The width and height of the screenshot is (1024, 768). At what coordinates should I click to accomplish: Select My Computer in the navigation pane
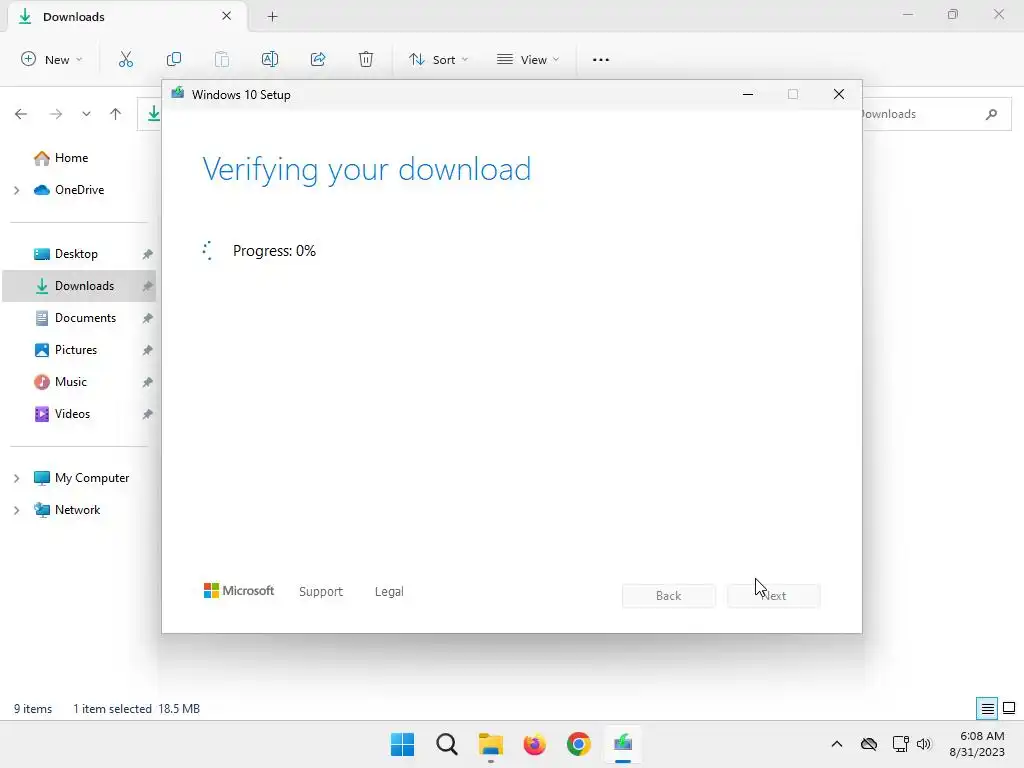click(x=92, y=477)
